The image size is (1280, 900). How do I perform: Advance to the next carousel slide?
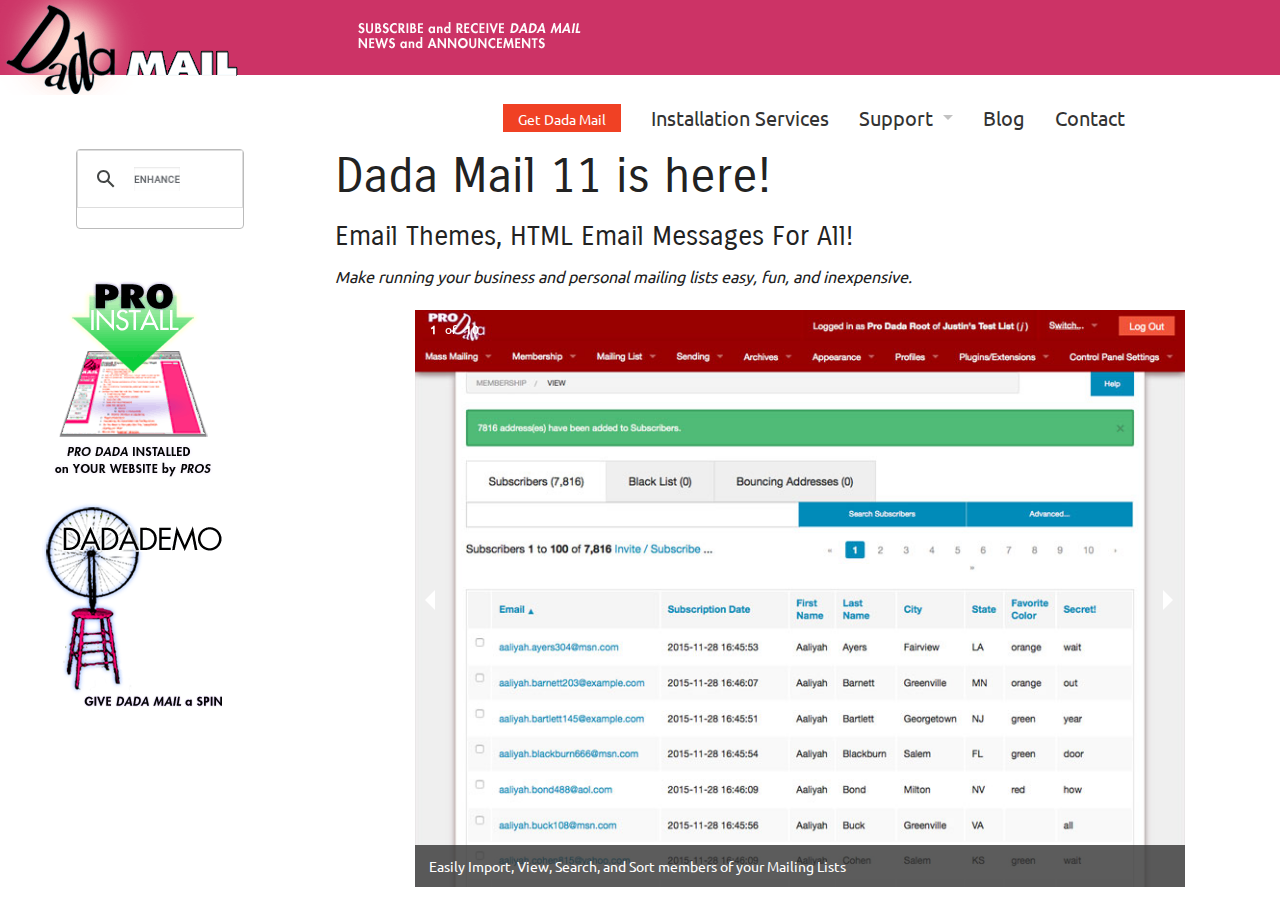point(1167,599)
